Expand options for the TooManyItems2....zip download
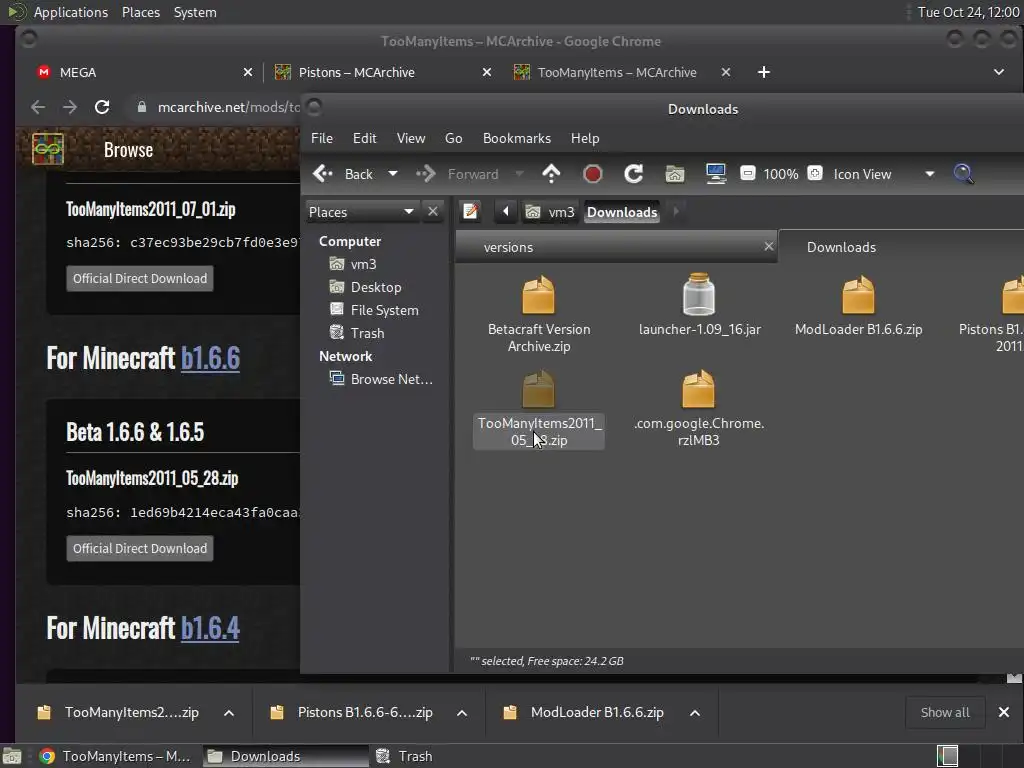The height and width of the screenshot is (768, 1024). click(229, 713)
